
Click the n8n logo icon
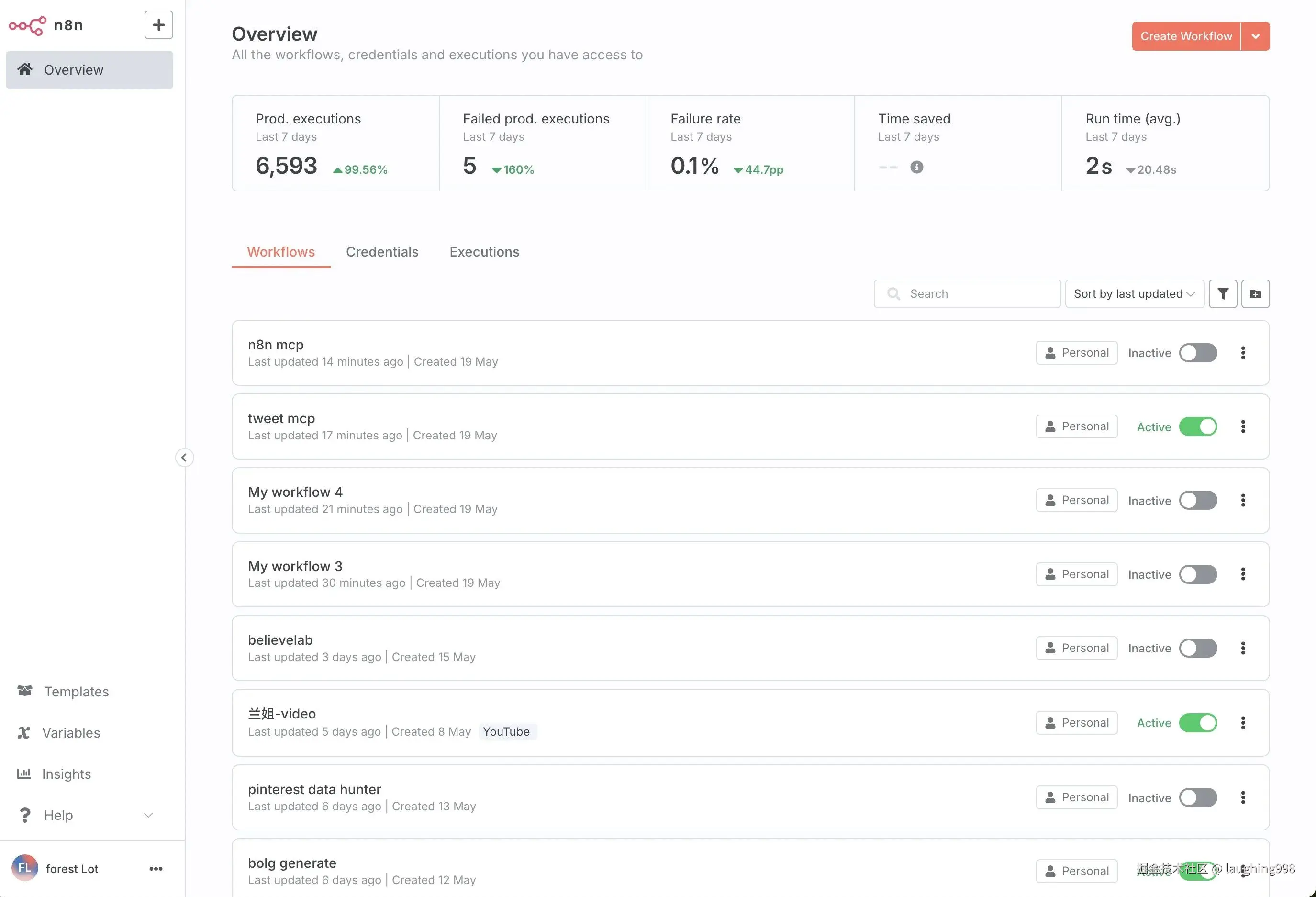tap(27, 25)
